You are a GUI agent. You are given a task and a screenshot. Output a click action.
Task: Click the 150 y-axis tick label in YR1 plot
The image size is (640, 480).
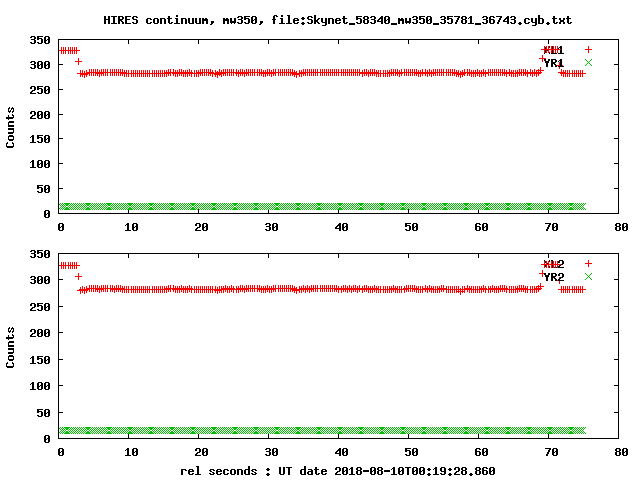pos(40,139)
